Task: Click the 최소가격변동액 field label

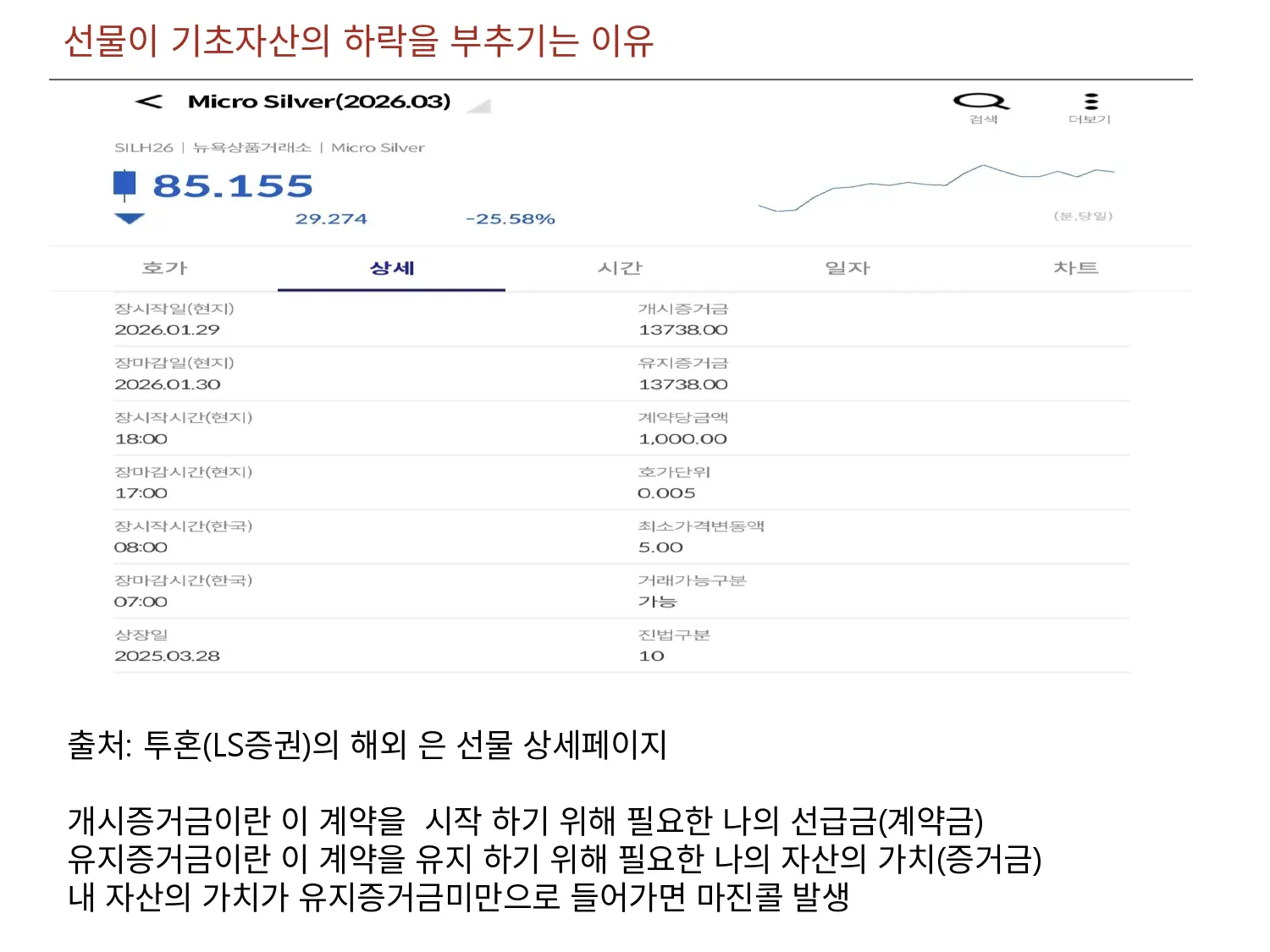Action: [701, 526]
